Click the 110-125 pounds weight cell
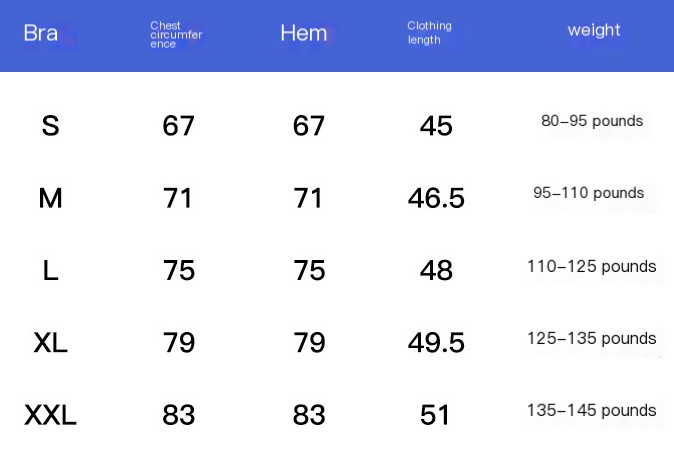 pos(591,267)
